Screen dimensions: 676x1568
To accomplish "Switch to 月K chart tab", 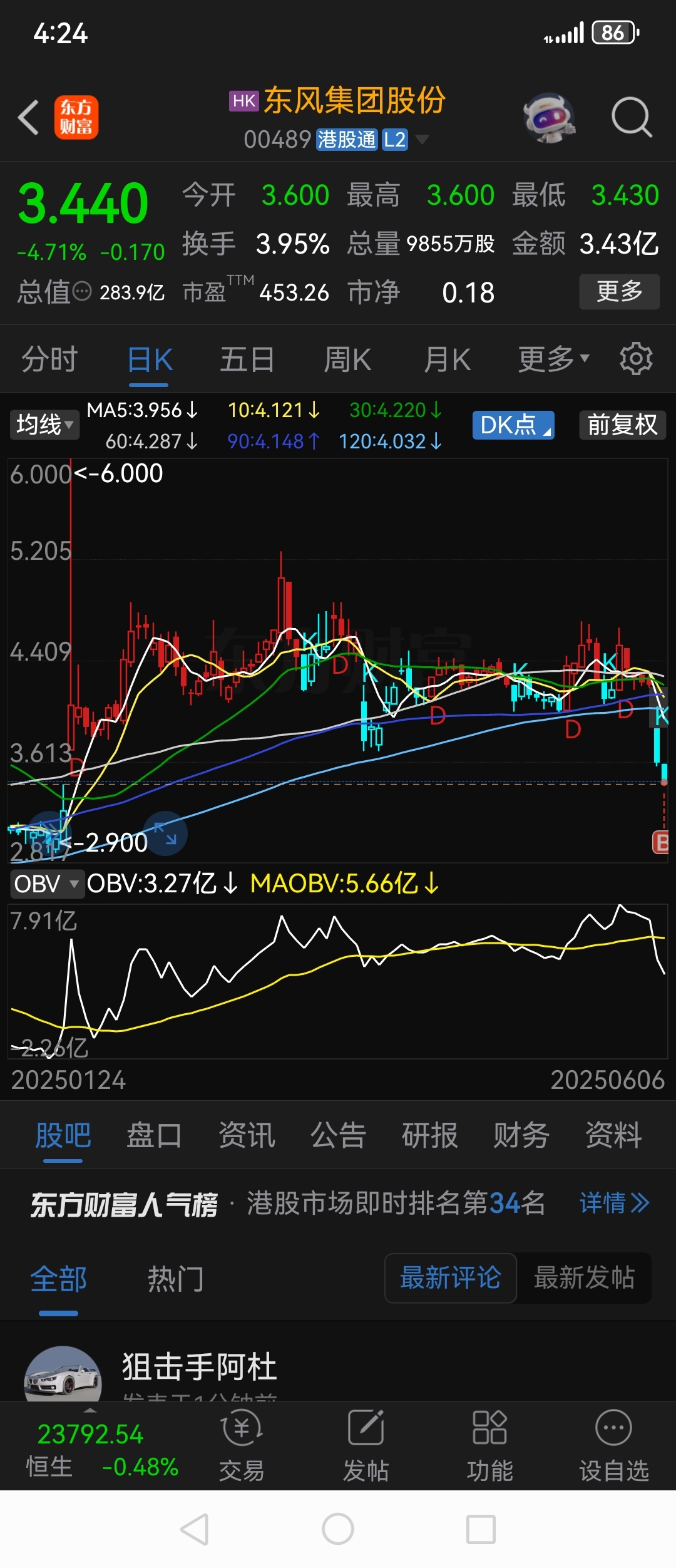I will (x=447, y=359).
